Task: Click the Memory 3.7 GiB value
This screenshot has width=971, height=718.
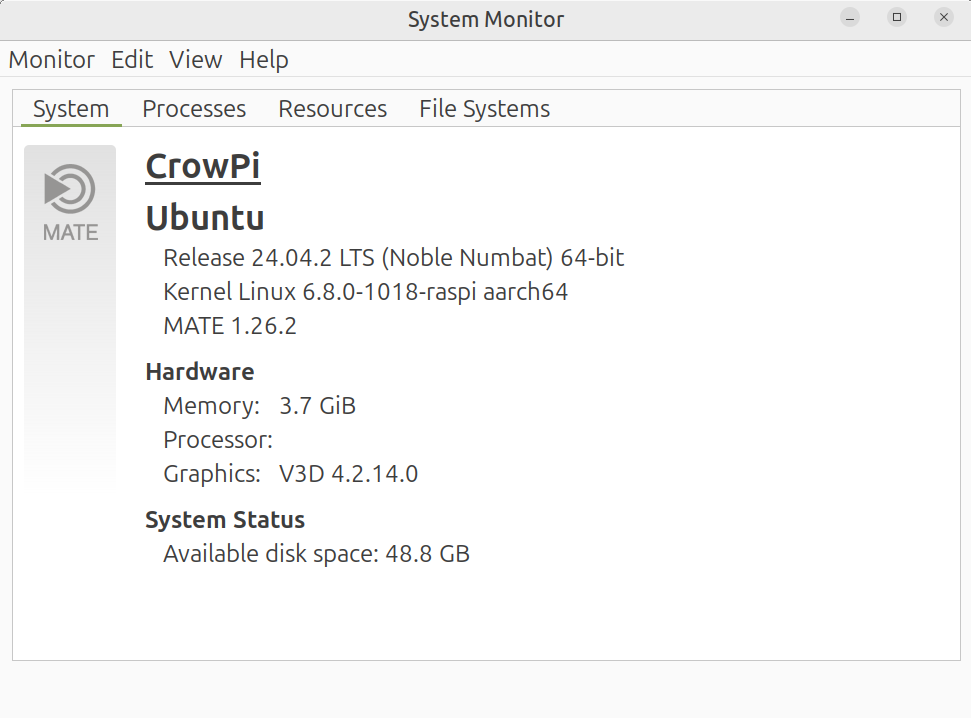Action: pyautogui.click(x=318, y=406)
